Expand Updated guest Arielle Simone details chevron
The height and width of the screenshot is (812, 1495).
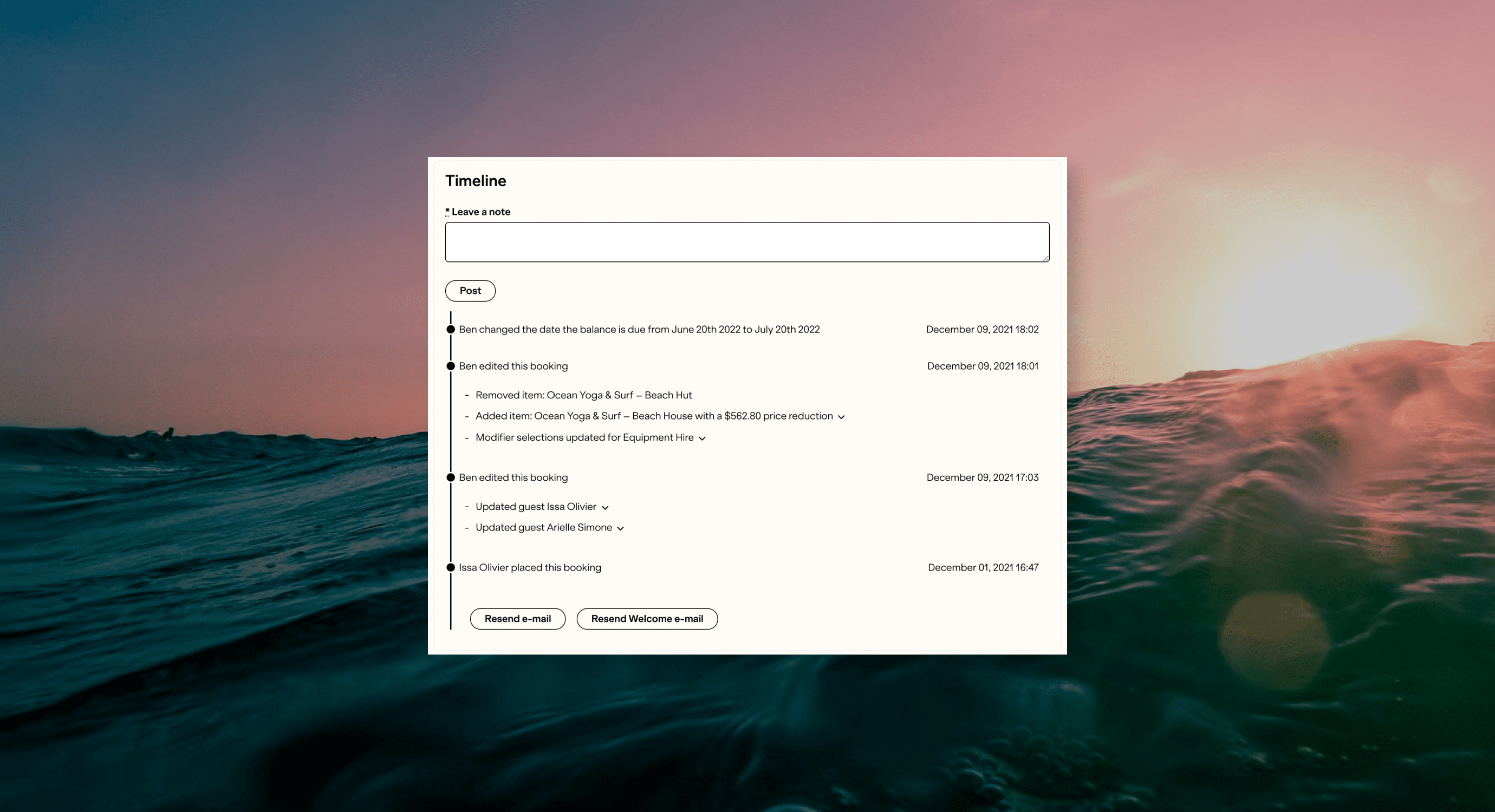pyautogui.click(x=620, y=528)
